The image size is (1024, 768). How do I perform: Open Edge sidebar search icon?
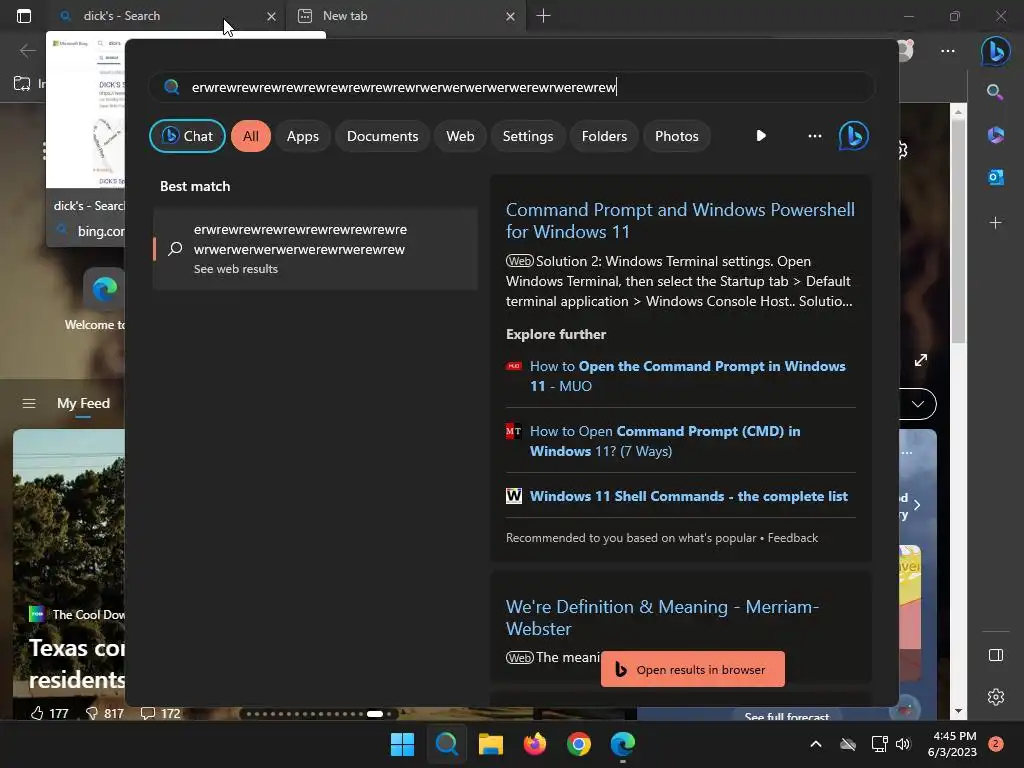tap(995, 91)
